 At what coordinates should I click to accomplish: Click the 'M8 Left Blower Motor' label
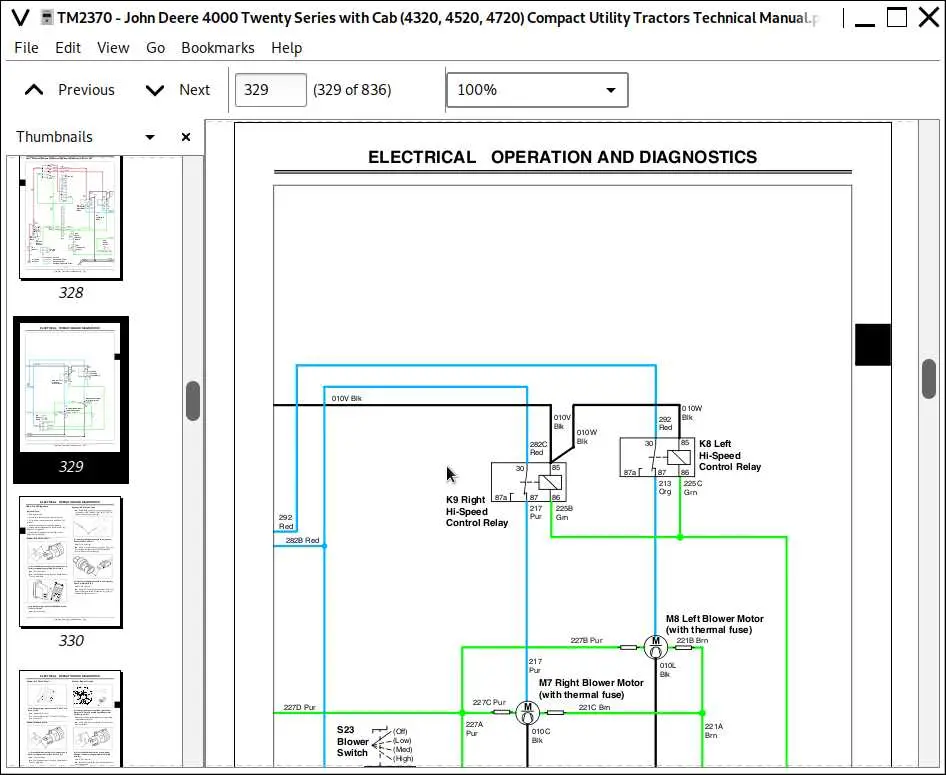click(714, 624)
